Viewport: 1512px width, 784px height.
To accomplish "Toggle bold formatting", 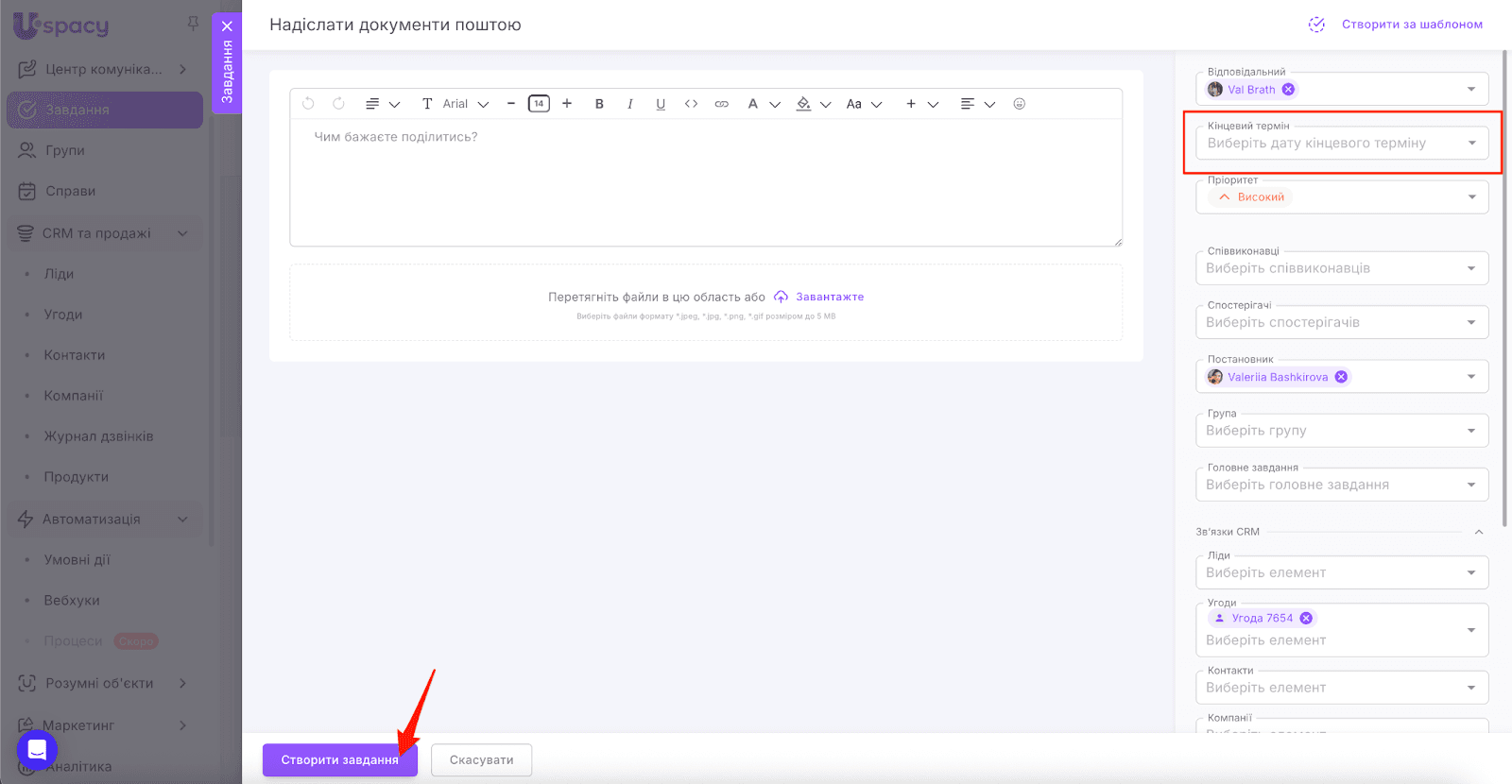I will coord(599,104).
